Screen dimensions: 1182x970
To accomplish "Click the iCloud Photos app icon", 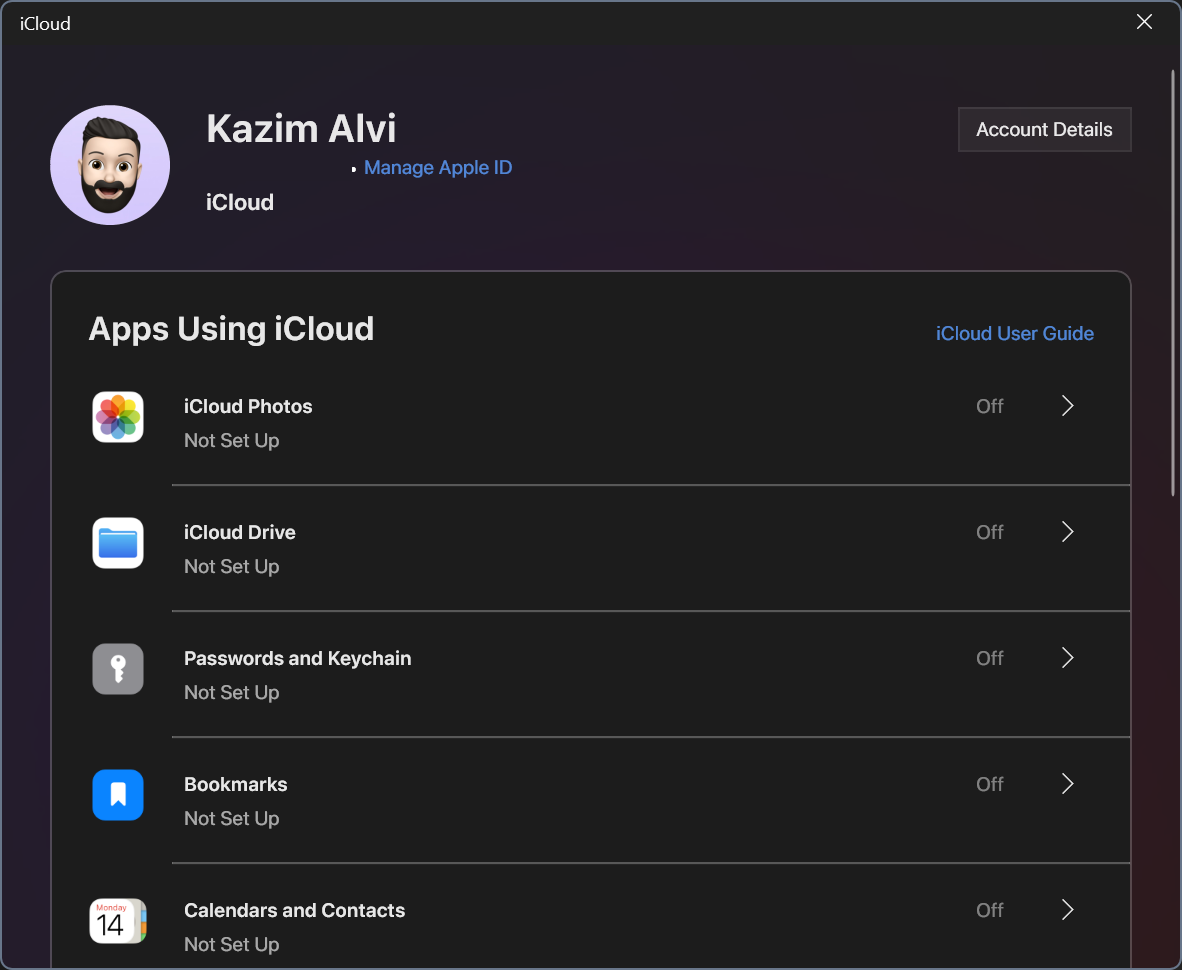I will (118, 417).
